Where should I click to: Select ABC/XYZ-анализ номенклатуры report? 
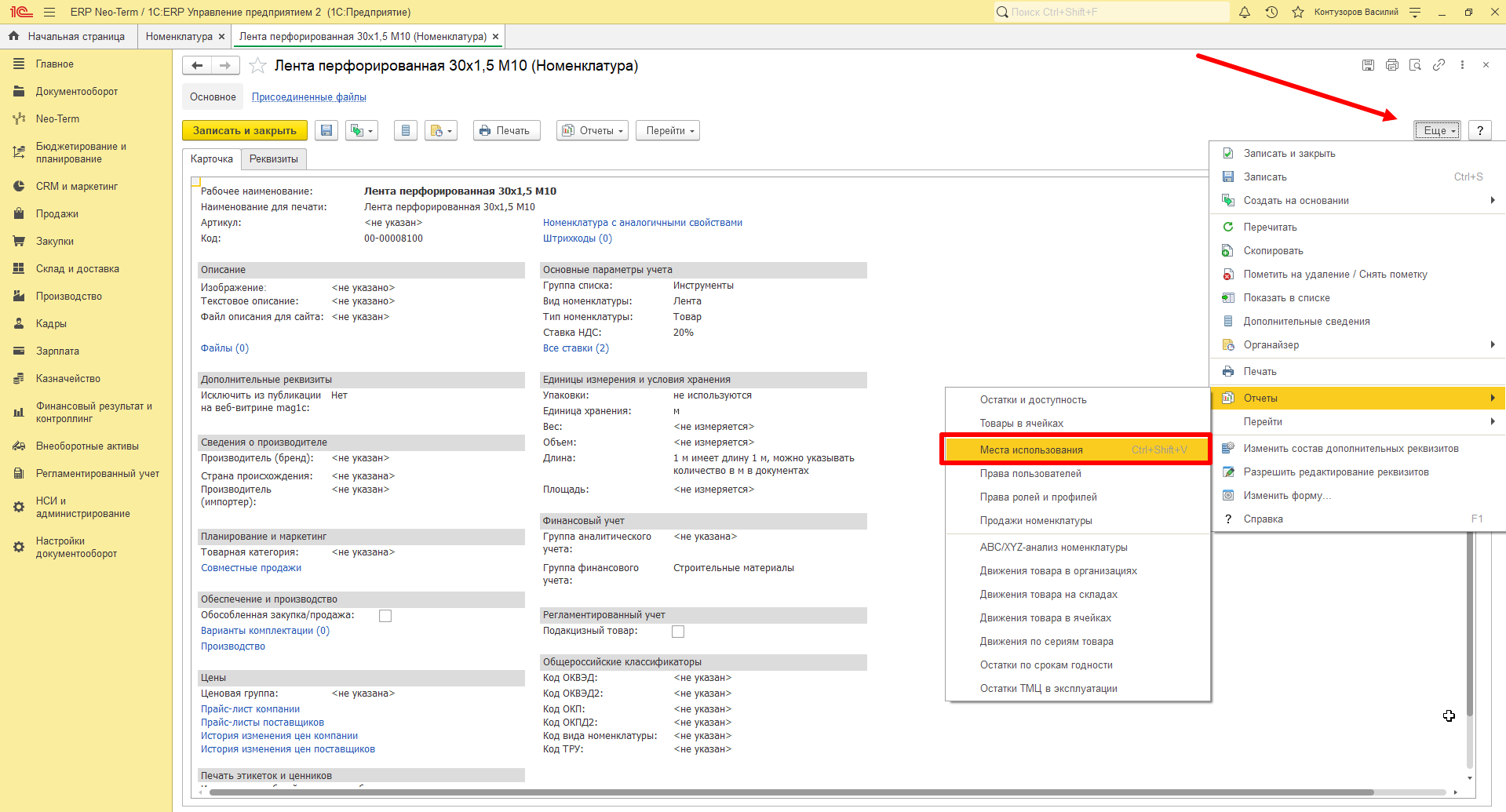tap(1077, 548)
